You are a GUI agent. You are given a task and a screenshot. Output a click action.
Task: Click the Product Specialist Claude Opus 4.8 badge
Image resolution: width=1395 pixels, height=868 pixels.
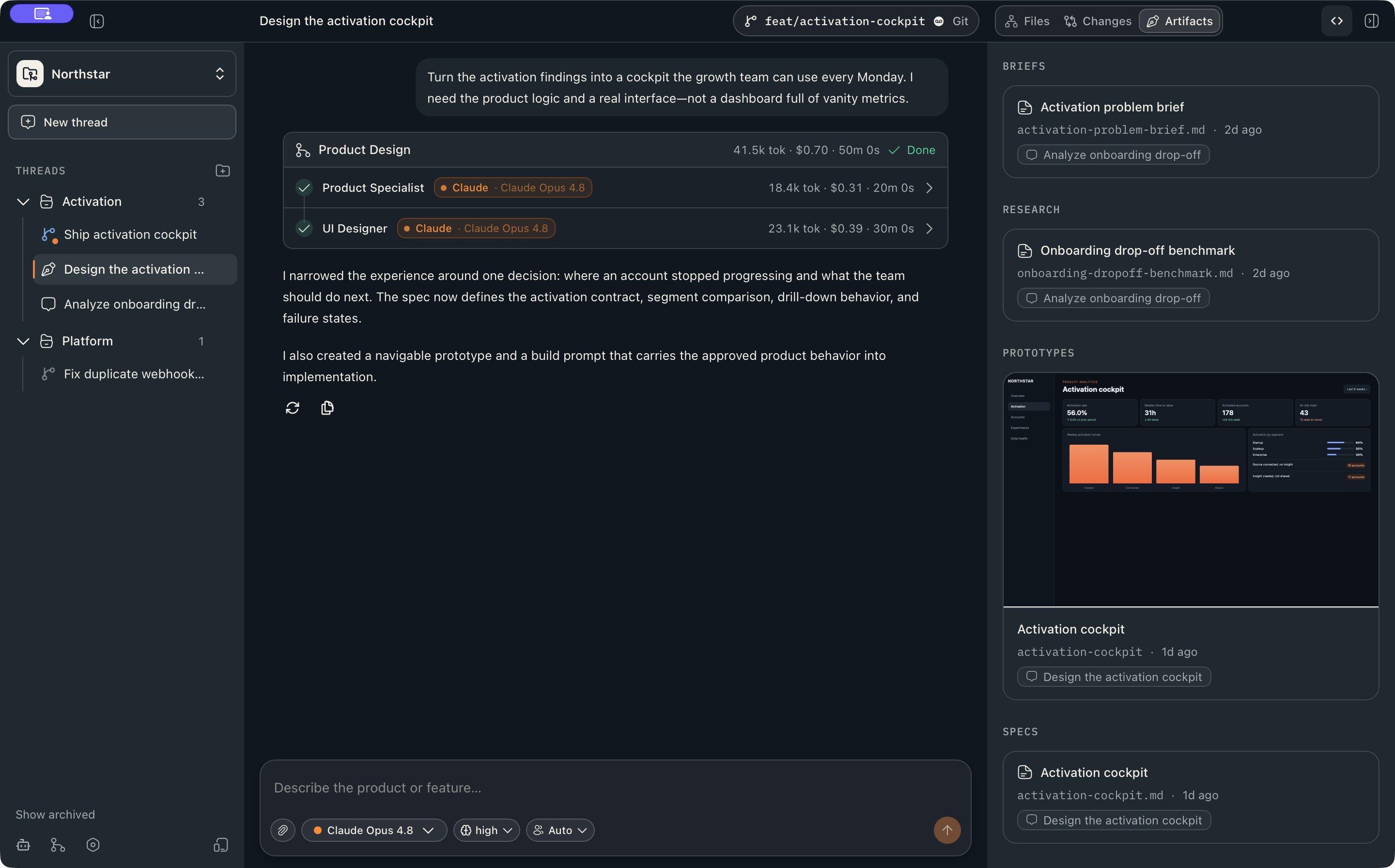512,188
